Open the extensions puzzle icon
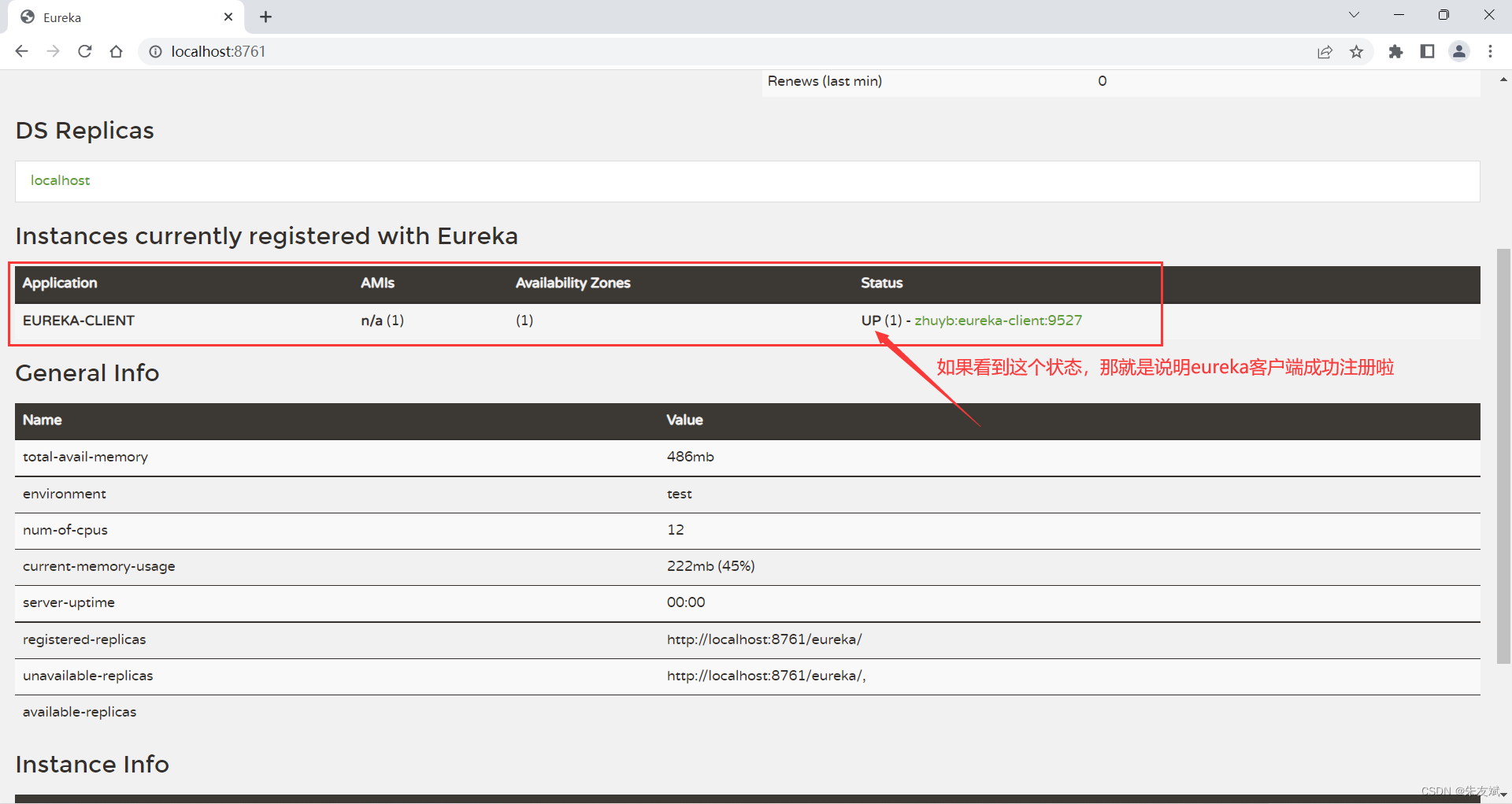The width and height of the screenshot is (1512, 804). click(x=1395, y=51)
